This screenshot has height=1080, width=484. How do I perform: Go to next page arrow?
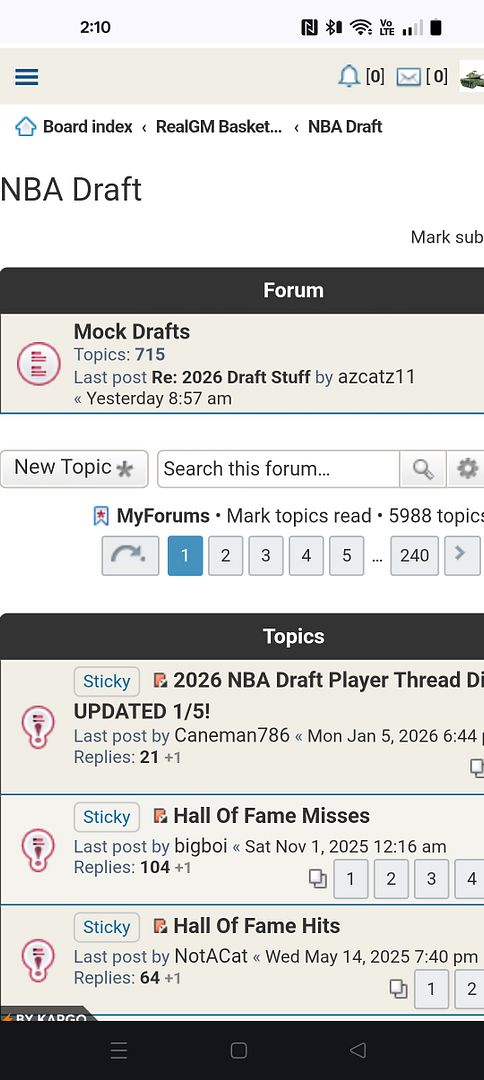click(x=462, y=556)
